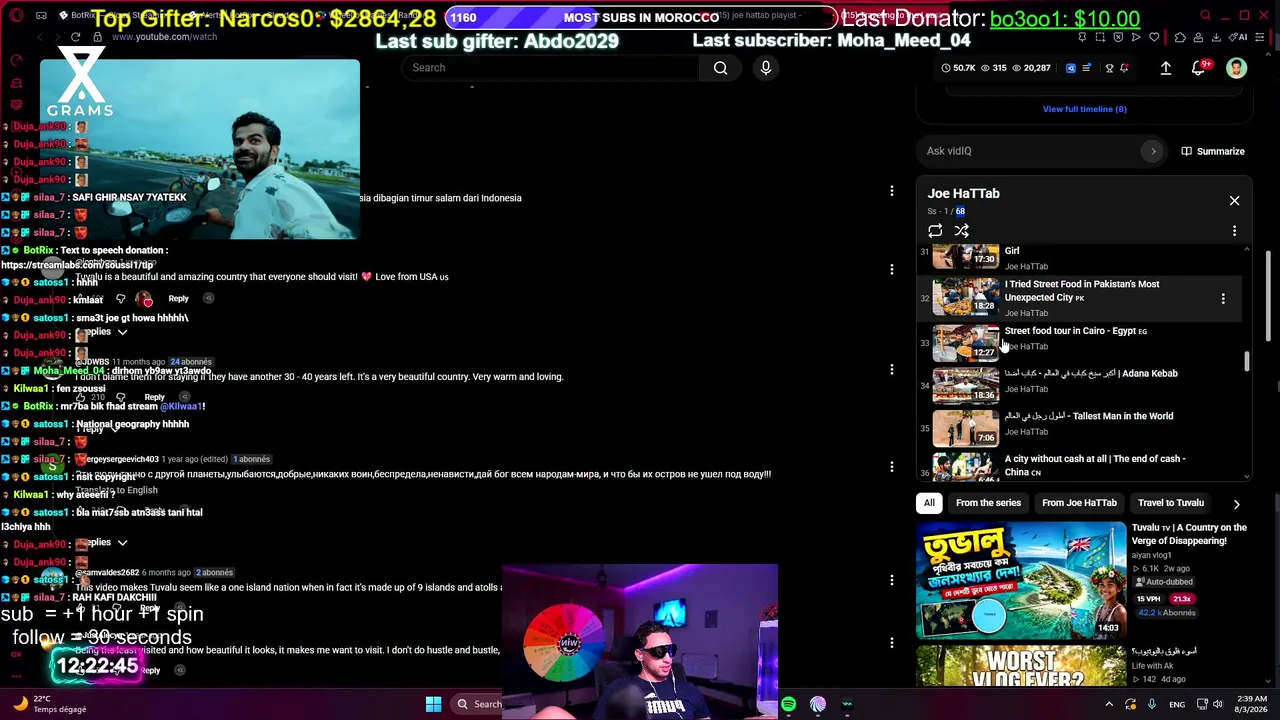Open weather widget showing 22°C
Screen dimensions: 1280x720
[50, 704]
